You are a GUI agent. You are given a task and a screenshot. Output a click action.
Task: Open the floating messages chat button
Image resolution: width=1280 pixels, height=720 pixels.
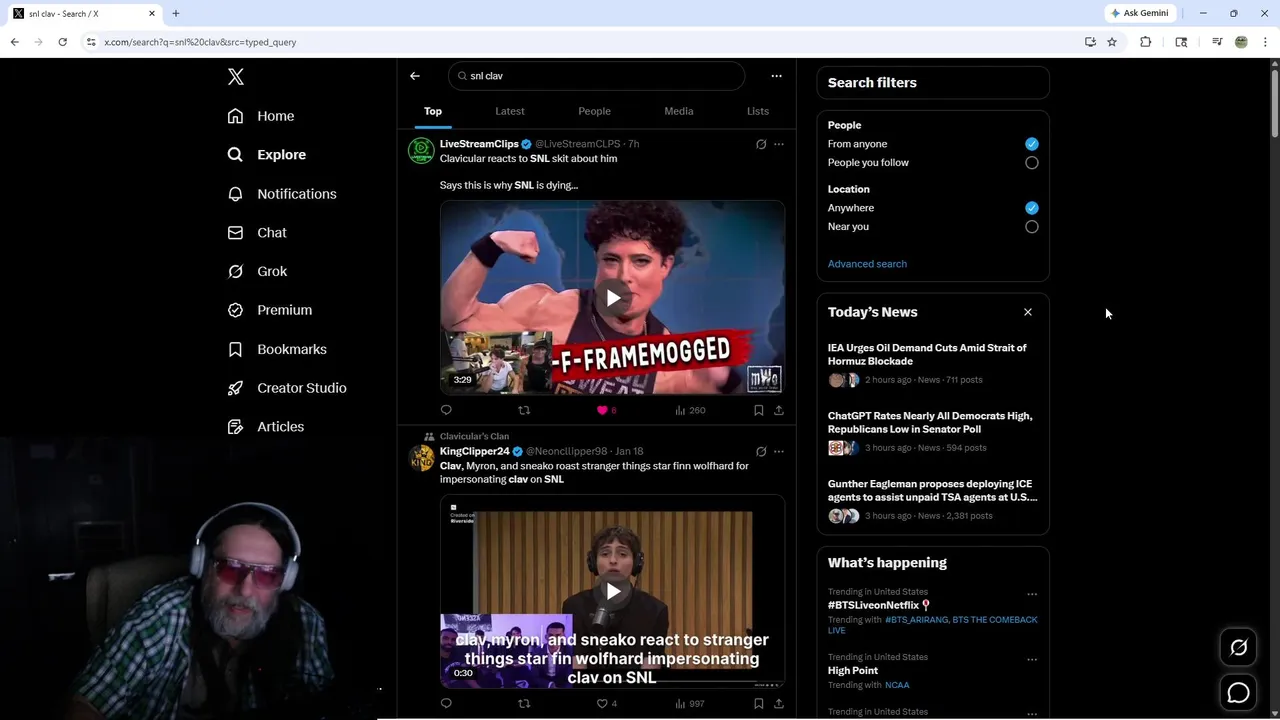(1238, 692)
